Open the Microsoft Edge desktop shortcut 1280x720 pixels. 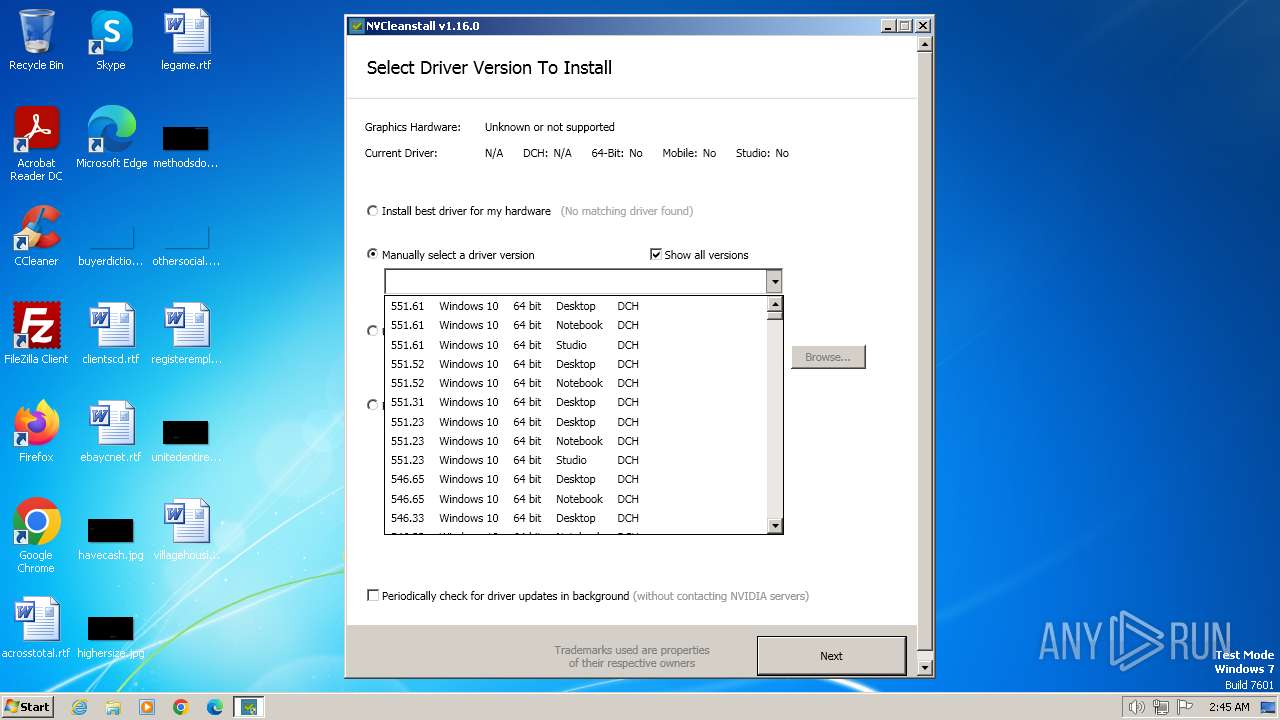(111, 138)
